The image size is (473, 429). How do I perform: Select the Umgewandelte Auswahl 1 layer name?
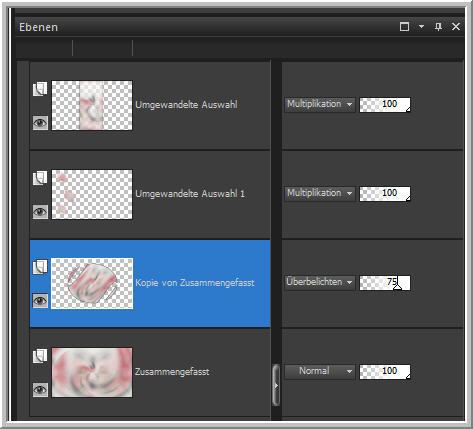pos(190,194)
